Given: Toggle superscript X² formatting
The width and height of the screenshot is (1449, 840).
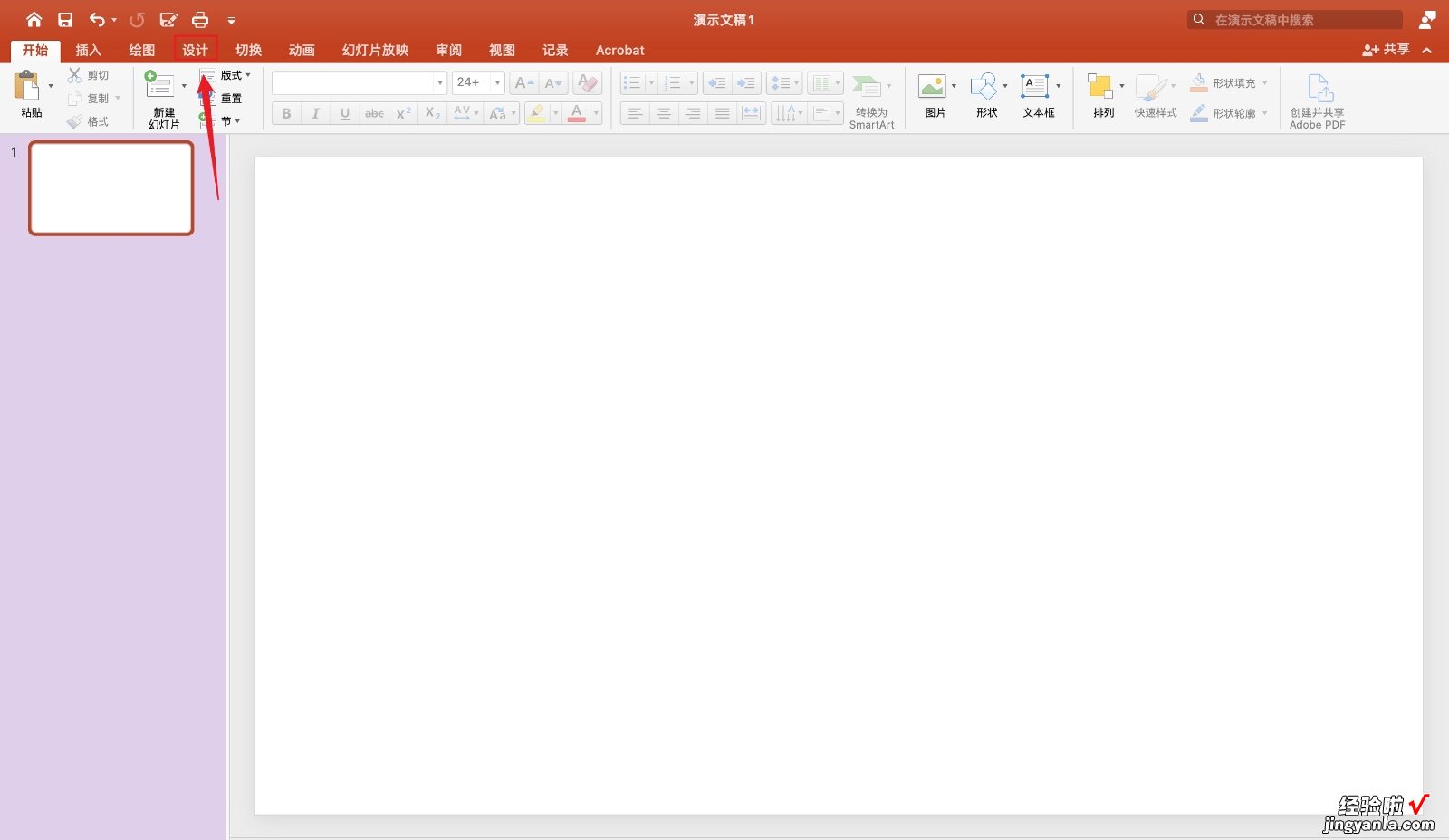Looking at the screenshot, I should pyautogui.click(x=404, y=113).
